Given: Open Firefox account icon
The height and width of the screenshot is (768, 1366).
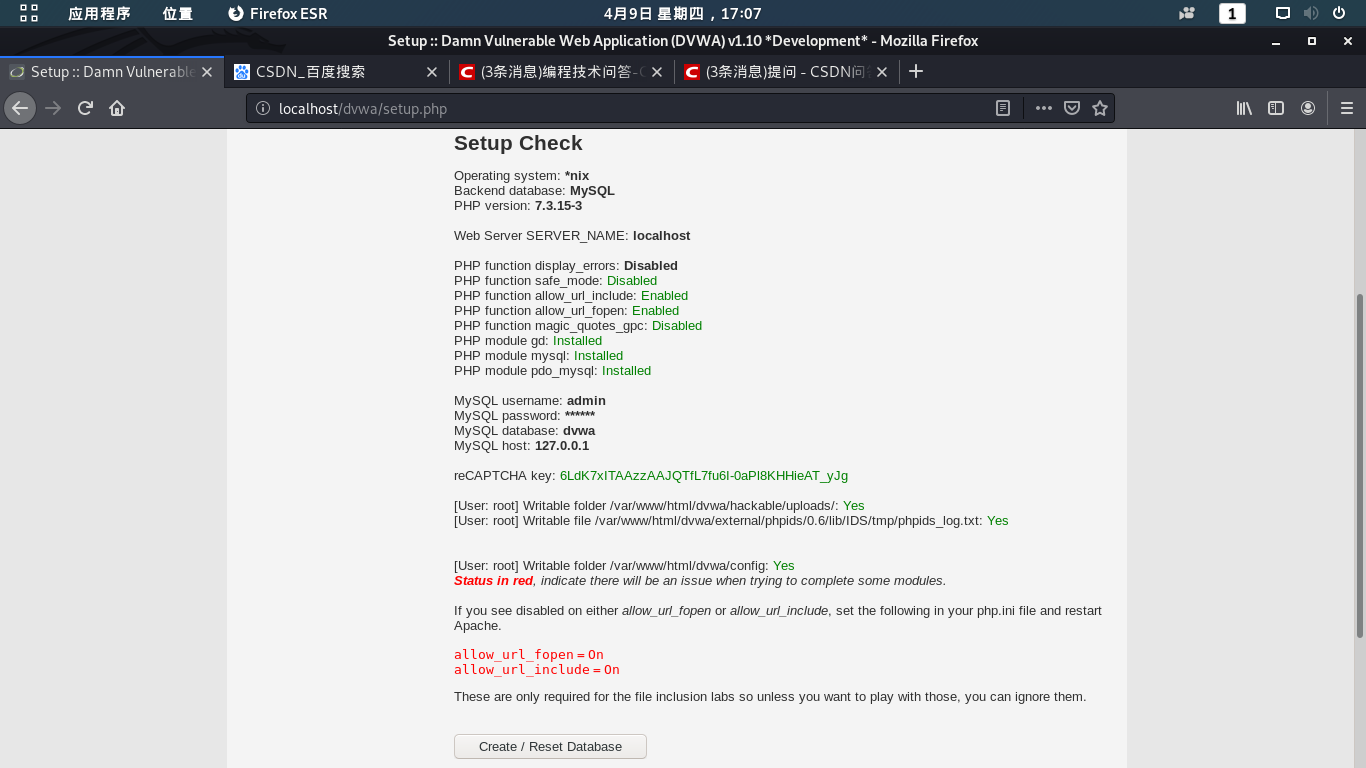Looking at the screenshot, I should (1308, 108).
